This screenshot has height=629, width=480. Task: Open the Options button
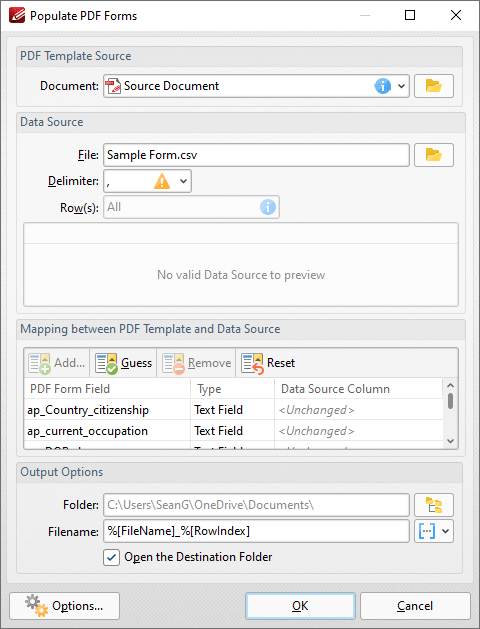click(65, 606)
